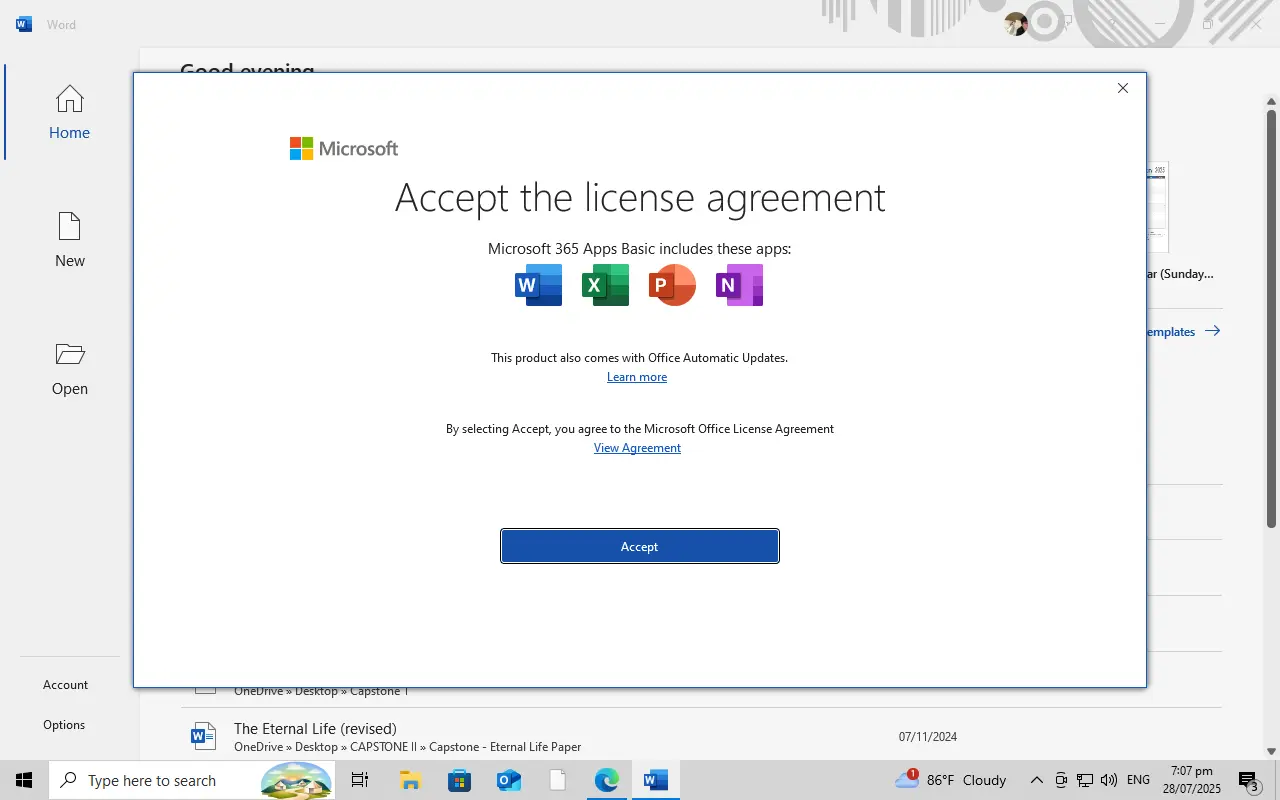1280x800 pixels.
Task: Select Open in the Word sidebar
Action: 69,368
